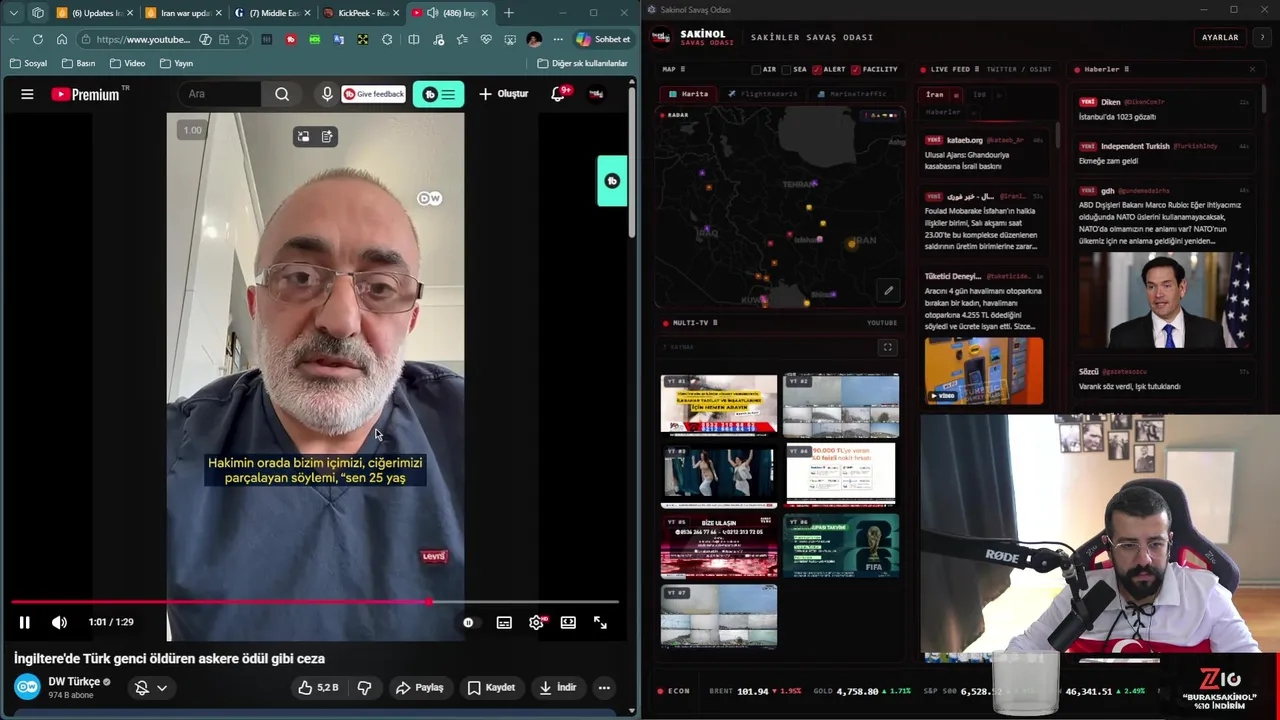Go to browser home page
The width and height of the screenshot is (1280, 720).
coord(62,39)
